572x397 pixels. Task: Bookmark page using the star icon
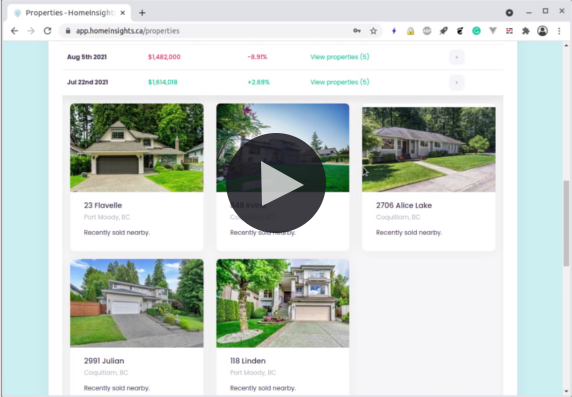[373, 31]
